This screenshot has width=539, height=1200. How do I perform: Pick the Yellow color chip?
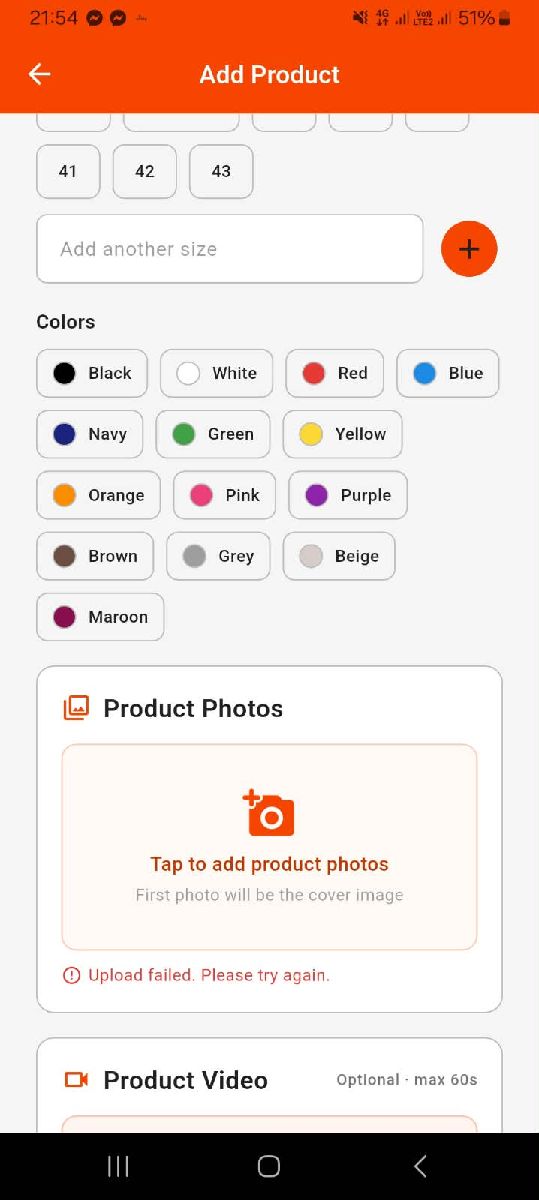click(343, 434)
